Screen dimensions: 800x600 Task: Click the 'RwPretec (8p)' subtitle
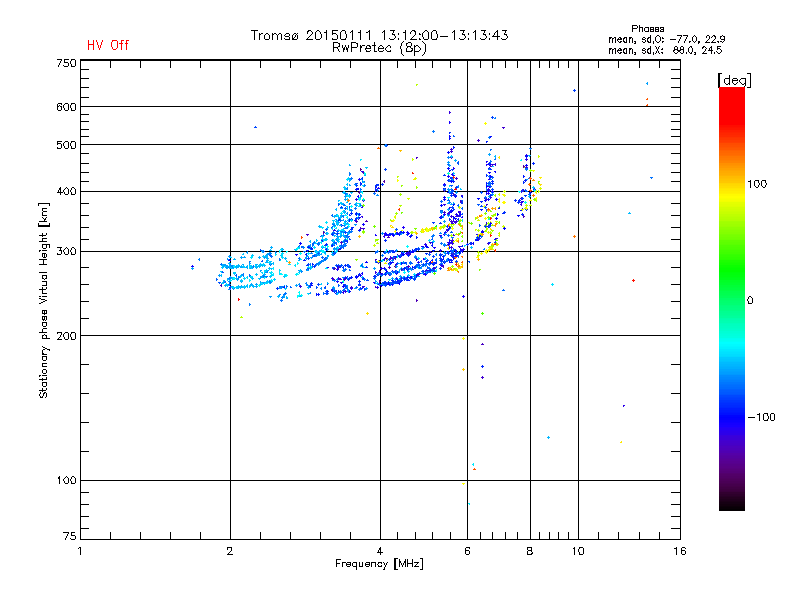379,48
